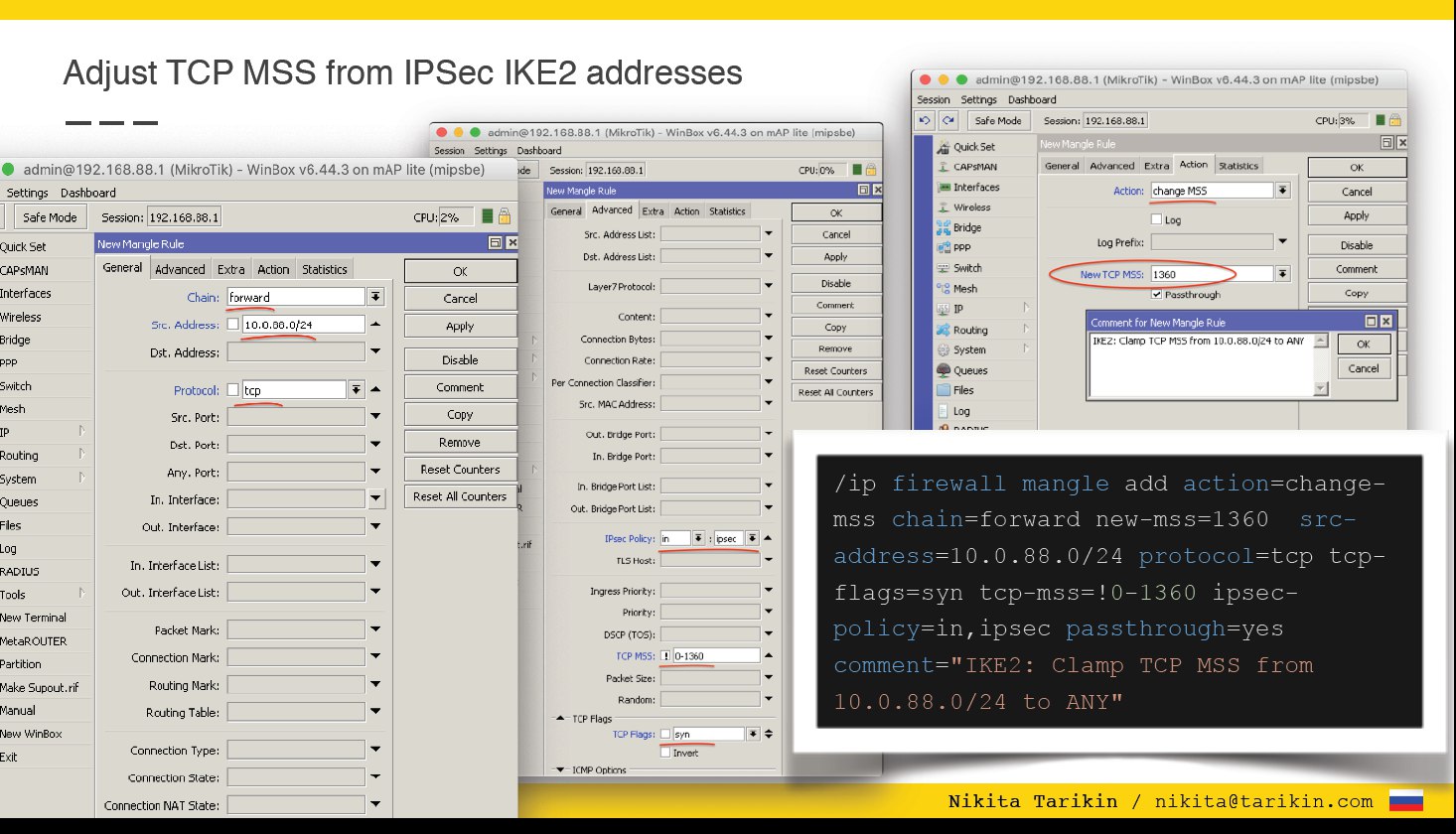
Task: Open the Session menu in the Action-tab window
Action: [x=934, y=99]
